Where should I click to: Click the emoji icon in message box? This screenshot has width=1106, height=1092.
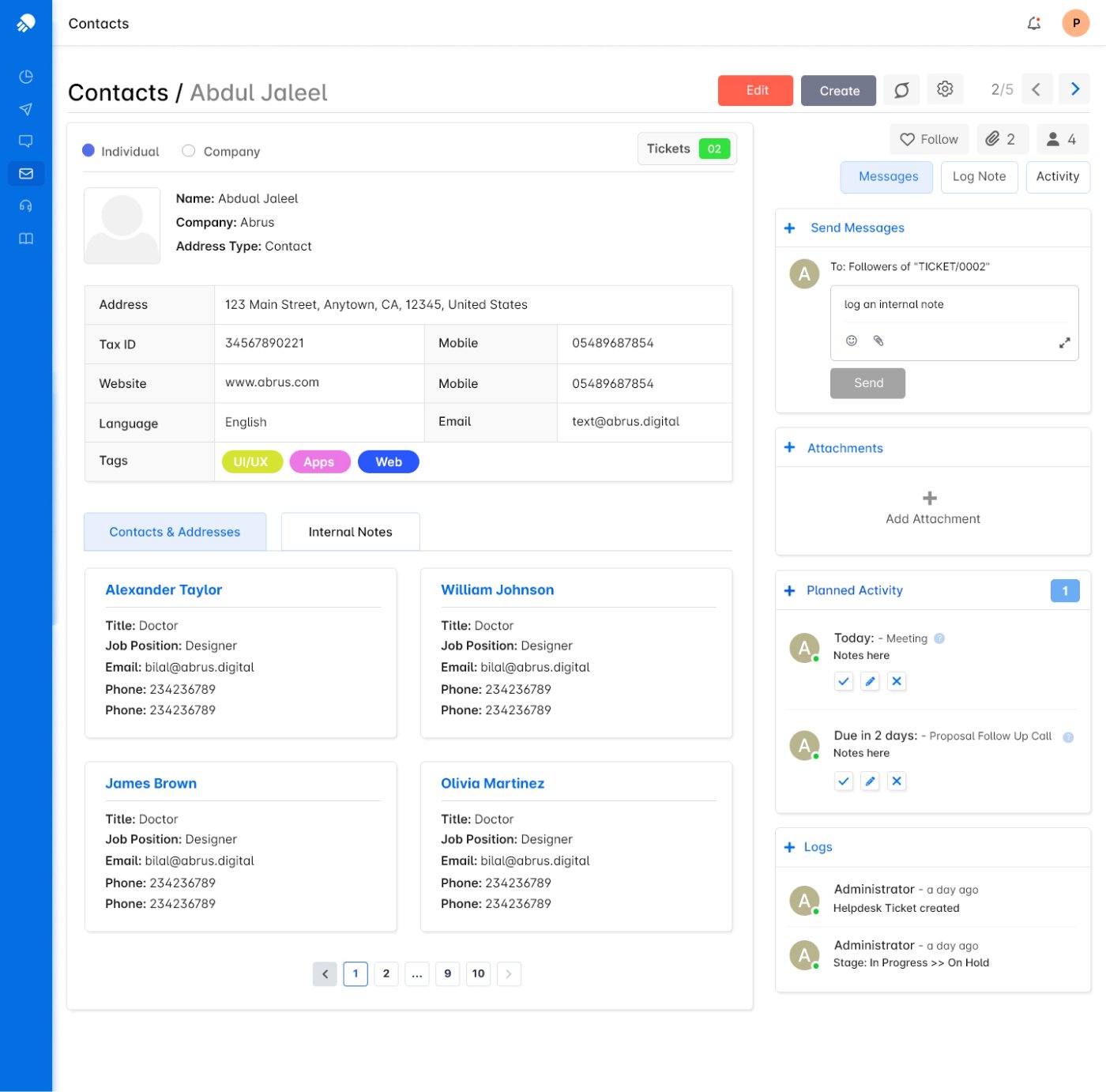852,341
